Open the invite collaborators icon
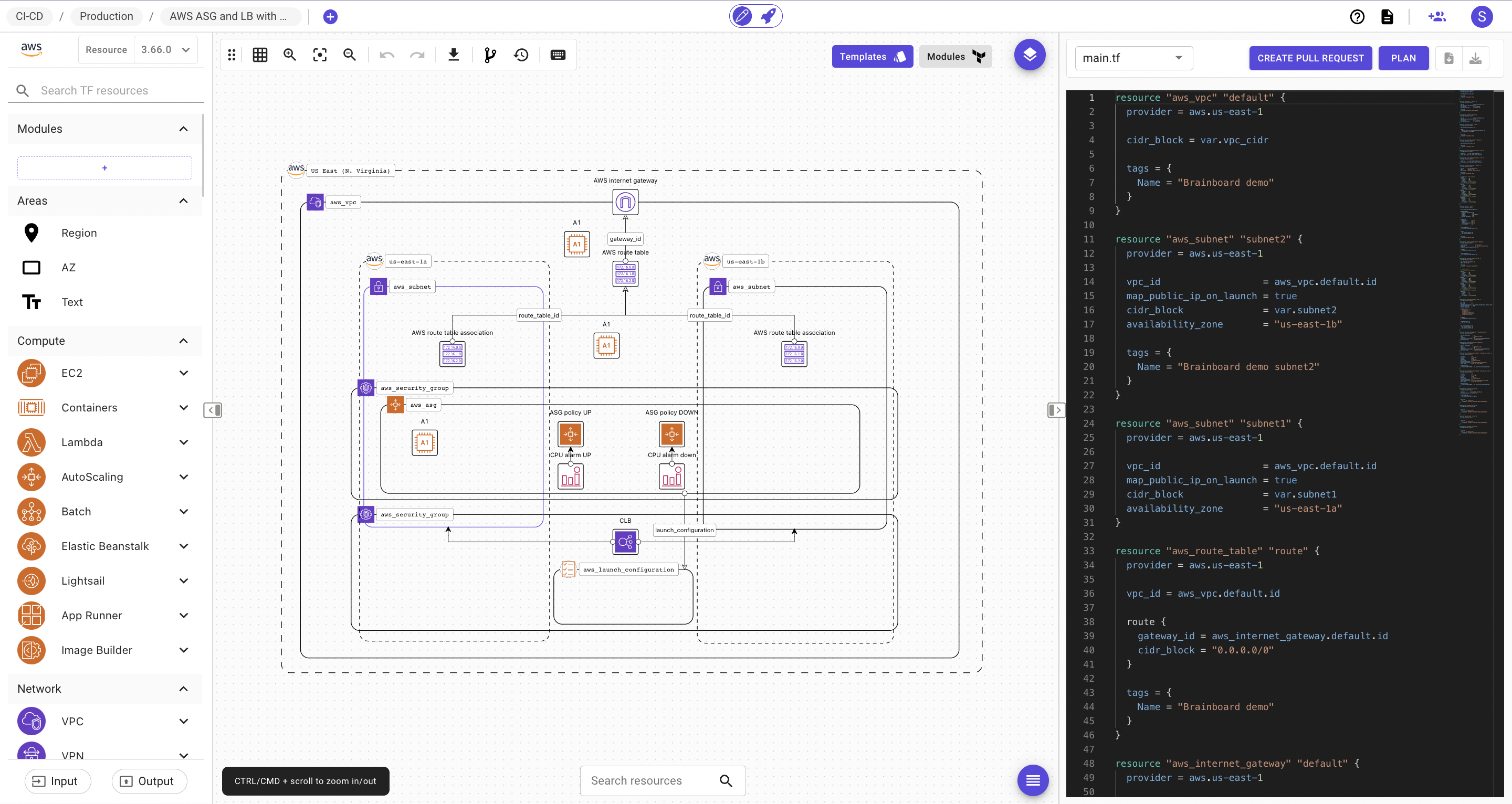 (1436, 16)
